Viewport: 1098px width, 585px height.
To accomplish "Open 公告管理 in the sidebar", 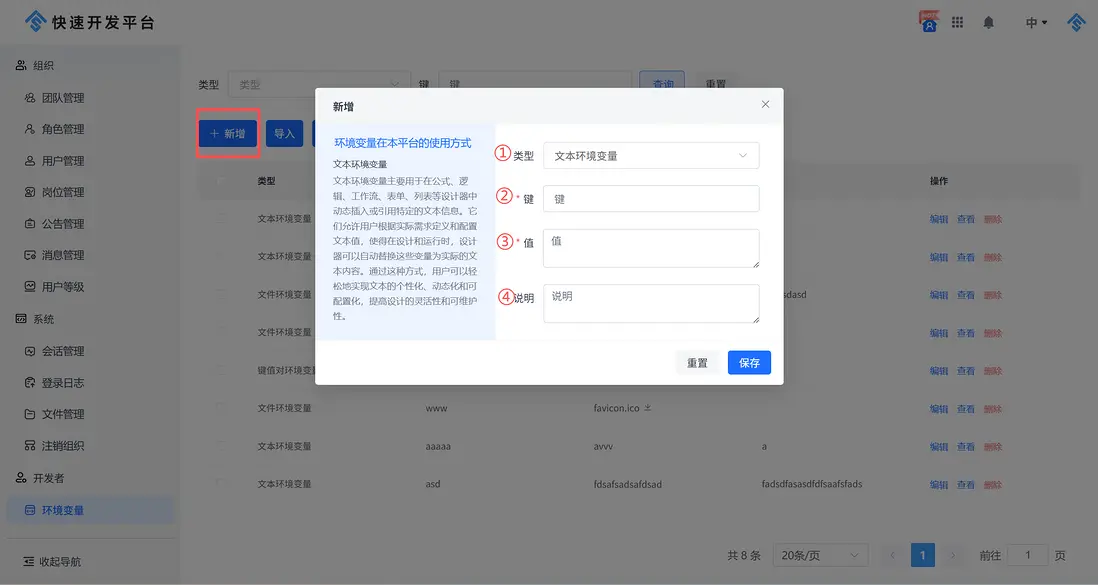I will (64, 223).
